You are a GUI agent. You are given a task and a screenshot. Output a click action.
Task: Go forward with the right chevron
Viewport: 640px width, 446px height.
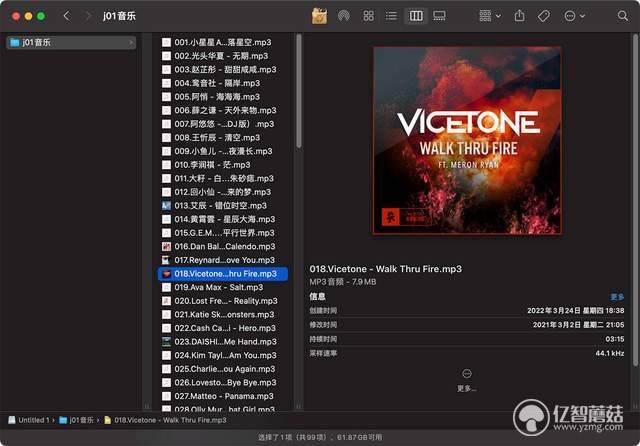tap(87, 16)
